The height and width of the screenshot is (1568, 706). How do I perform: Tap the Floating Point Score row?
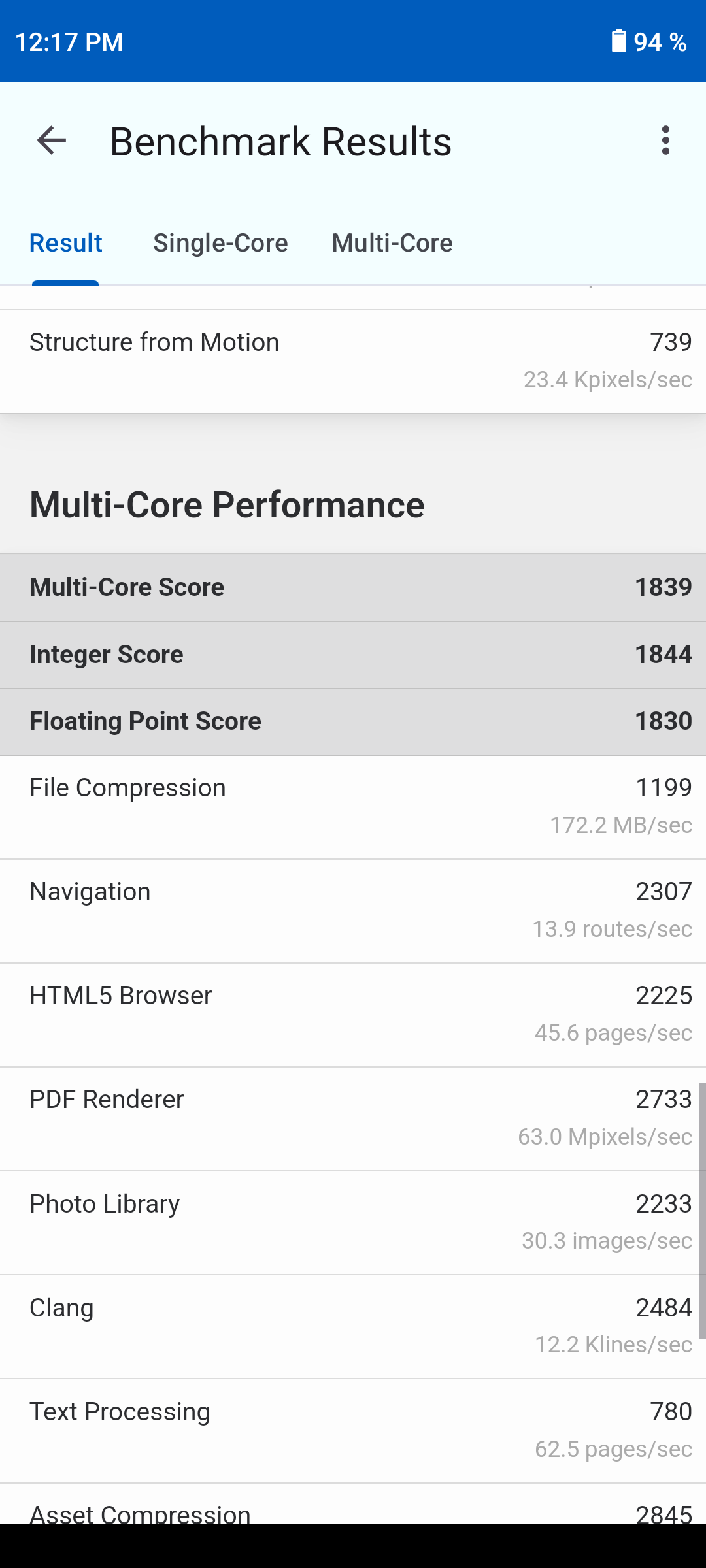point(353,721)
